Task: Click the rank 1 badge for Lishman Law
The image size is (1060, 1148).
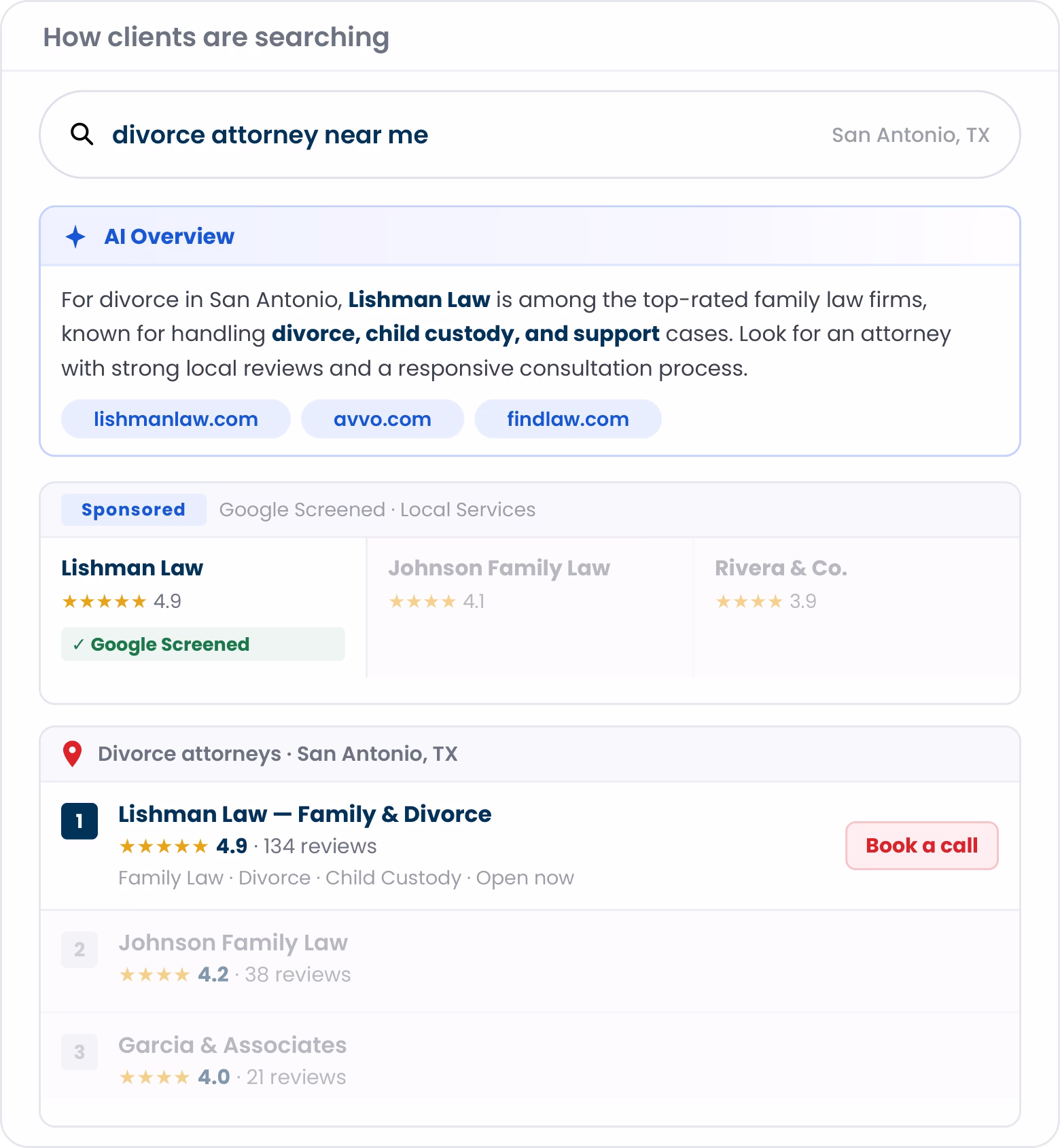Action: [79, 821]
